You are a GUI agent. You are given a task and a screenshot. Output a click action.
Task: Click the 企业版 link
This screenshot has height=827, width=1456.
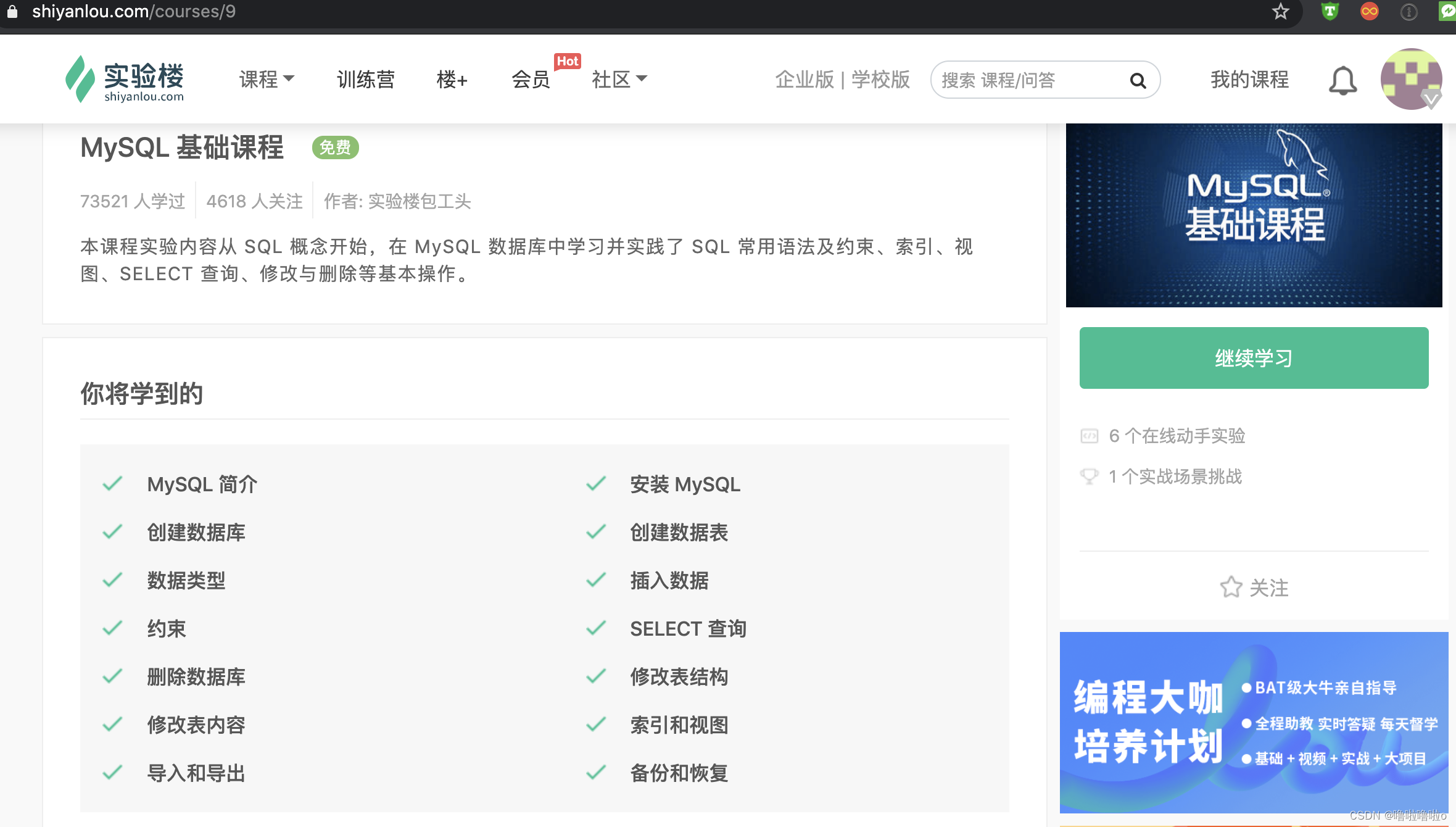(x=805, y=80)
